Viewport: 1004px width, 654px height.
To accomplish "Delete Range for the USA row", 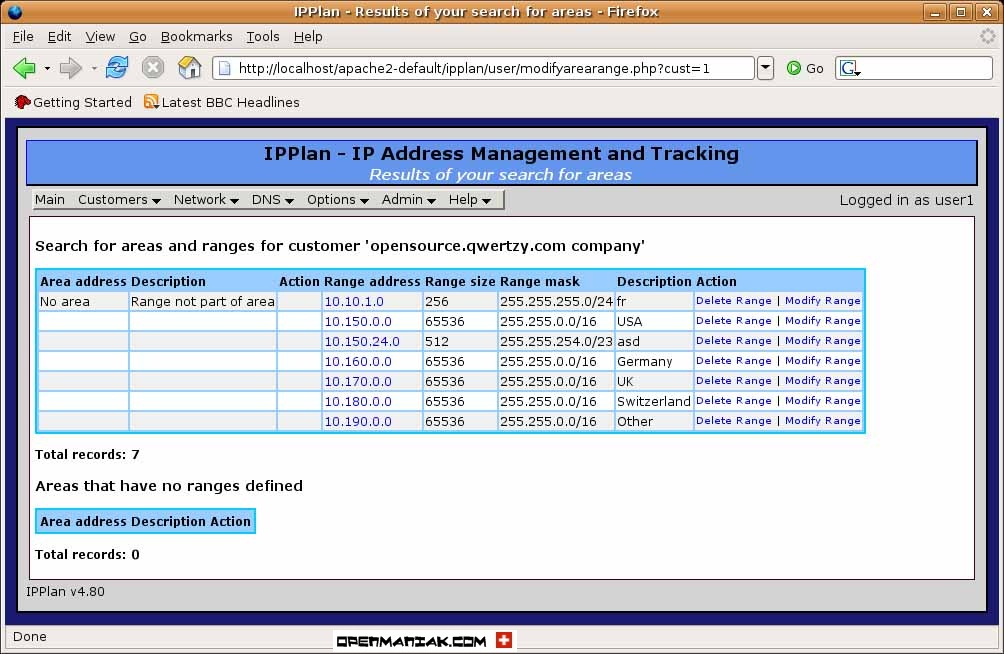I will tap(734, 320).
